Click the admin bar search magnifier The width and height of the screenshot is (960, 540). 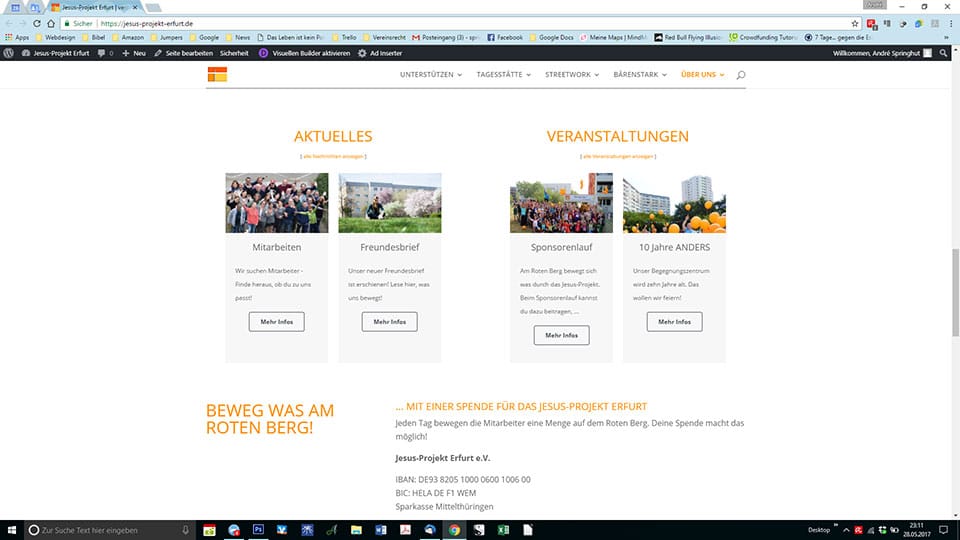(943, 53)
